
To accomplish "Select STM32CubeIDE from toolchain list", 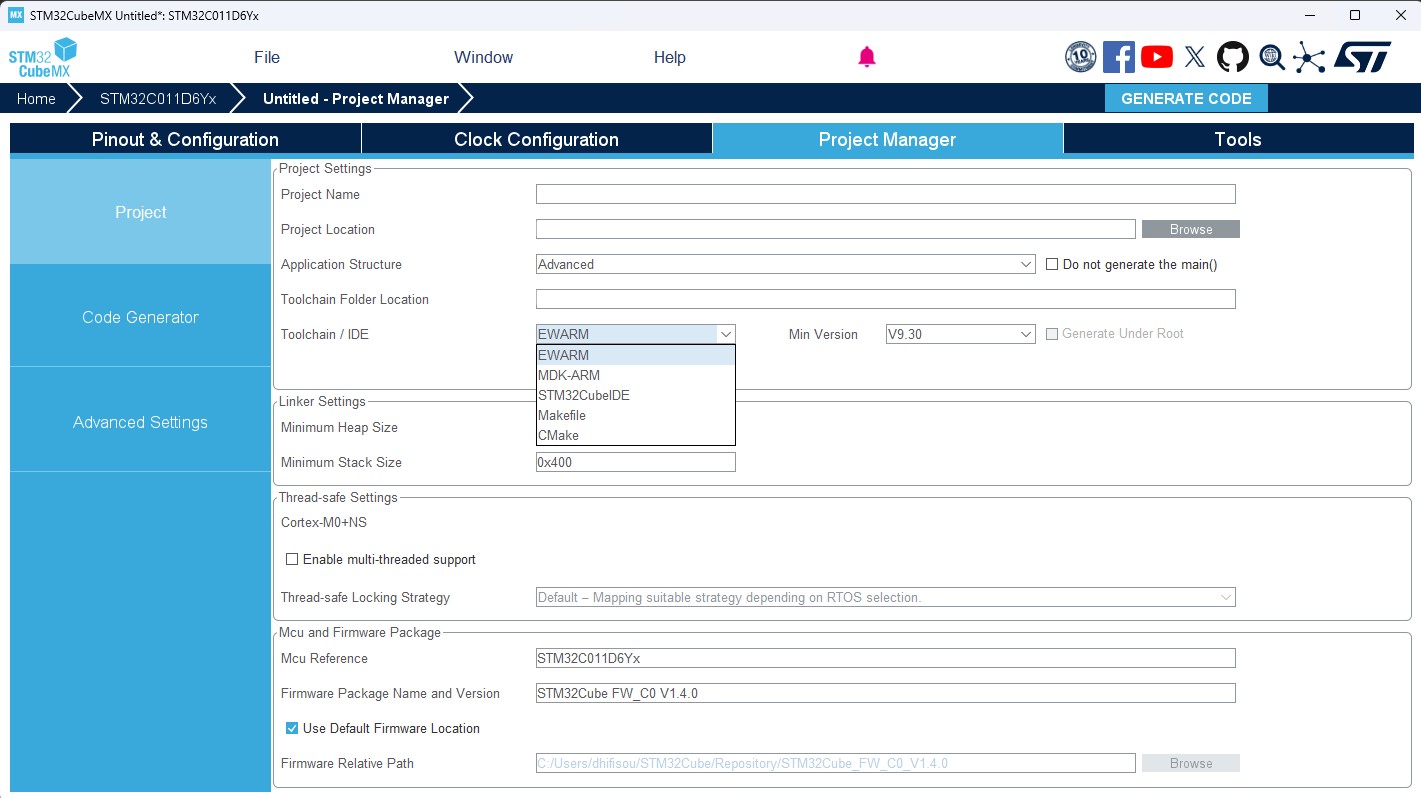I will point(636,395).
